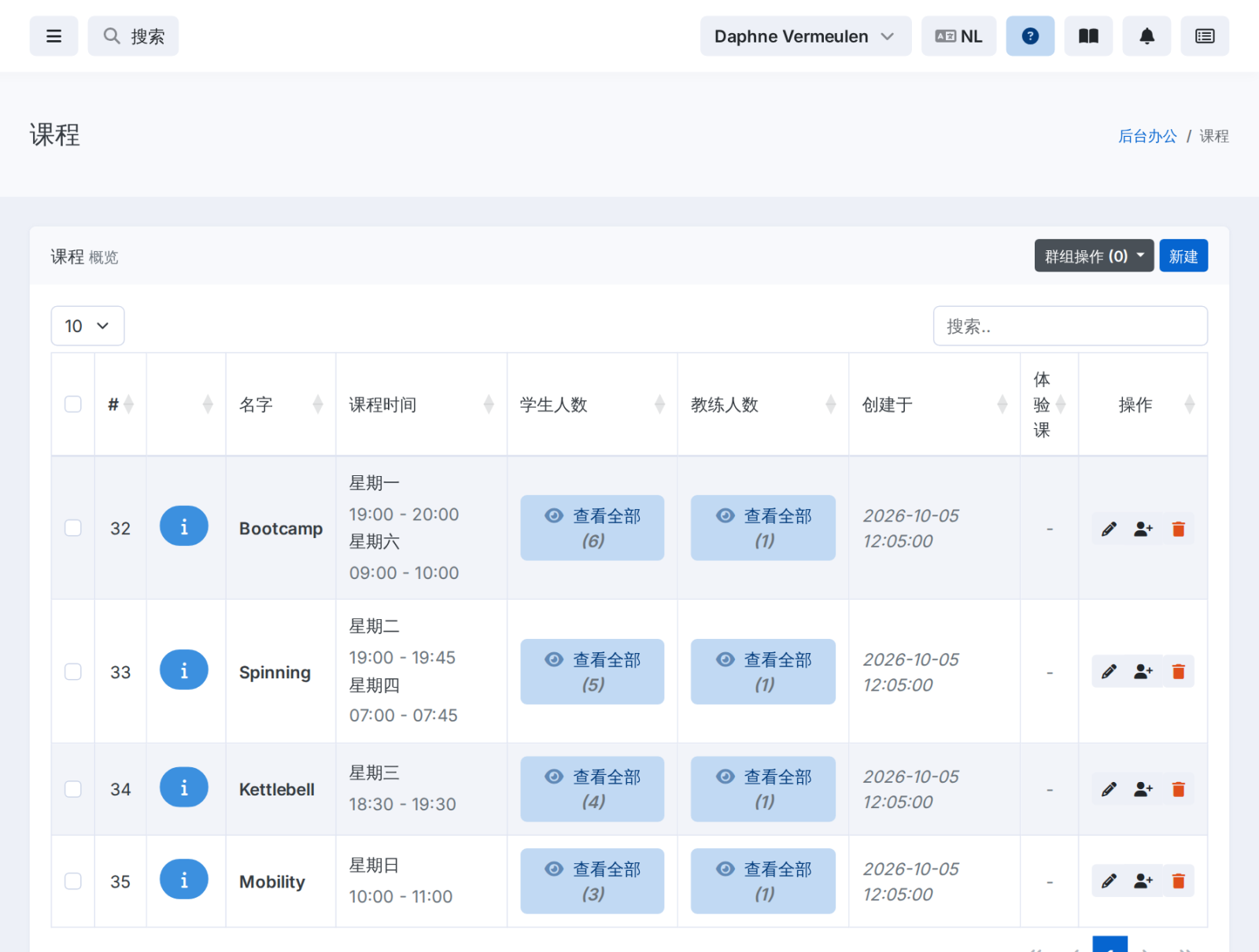
Task: Open the list panel icon in header
Action: click(x=1205, y=36)
